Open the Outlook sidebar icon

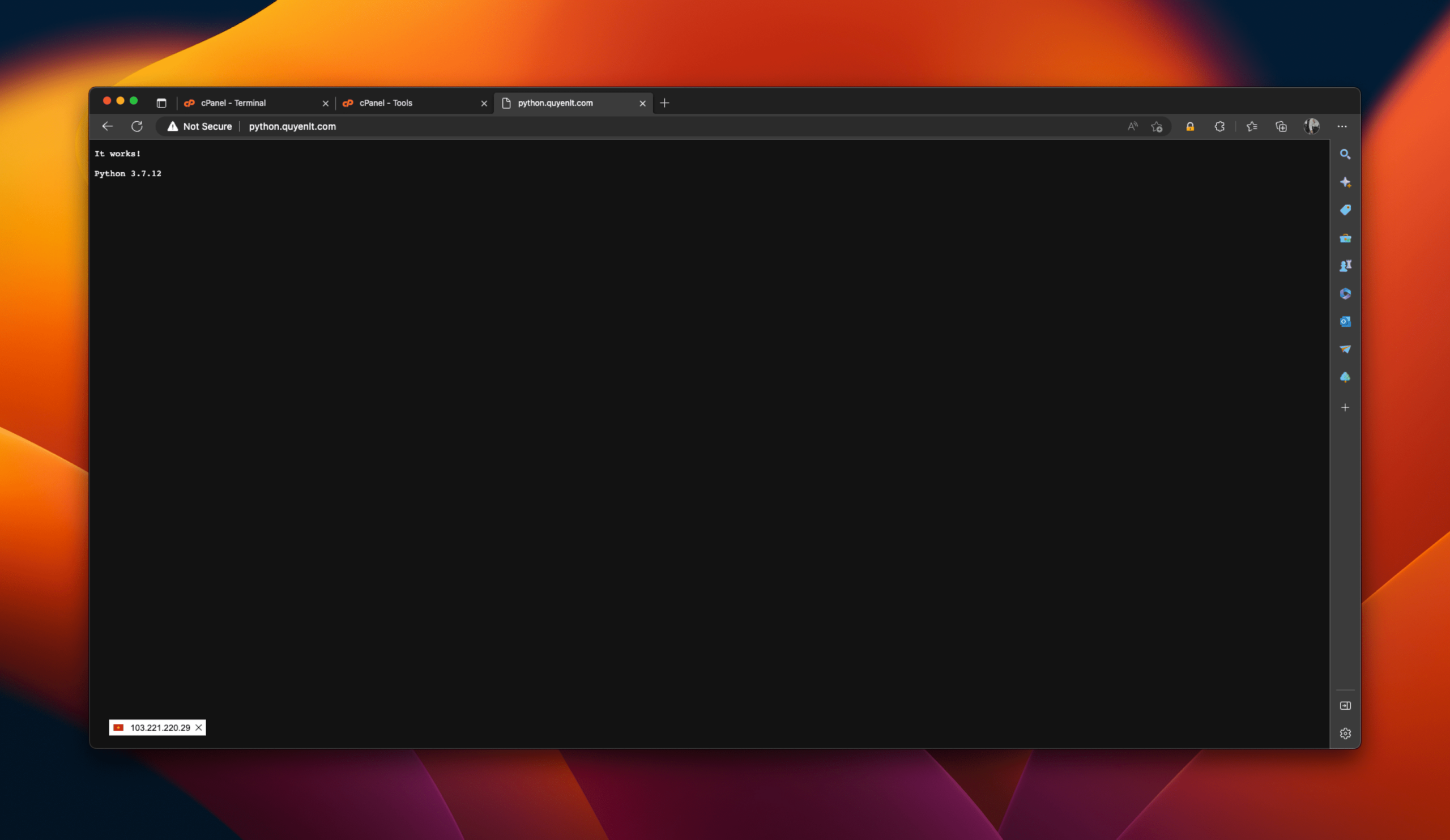1345,322
